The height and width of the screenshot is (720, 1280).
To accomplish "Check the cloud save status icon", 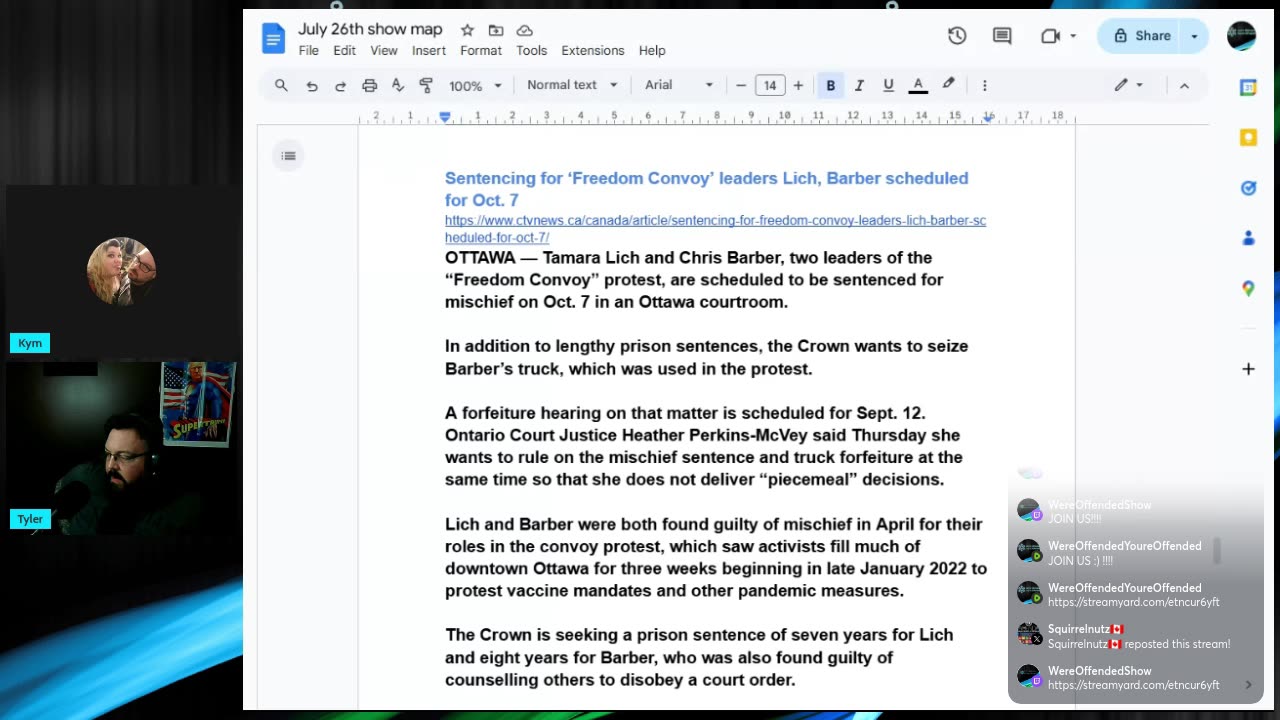I will (525, 30).
